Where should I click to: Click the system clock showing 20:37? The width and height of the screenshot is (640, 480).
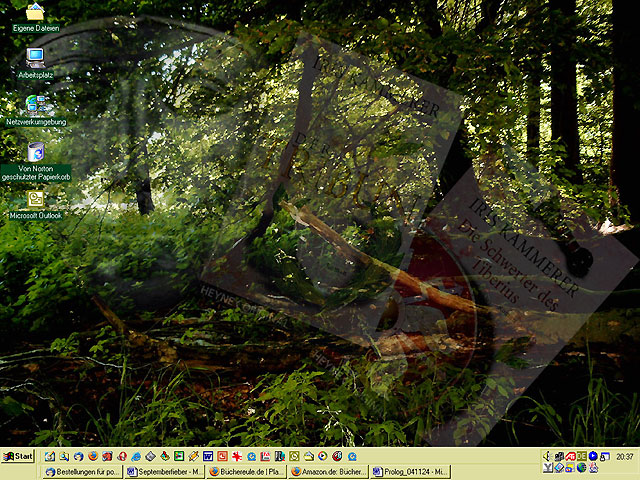(x=625, y=456)
